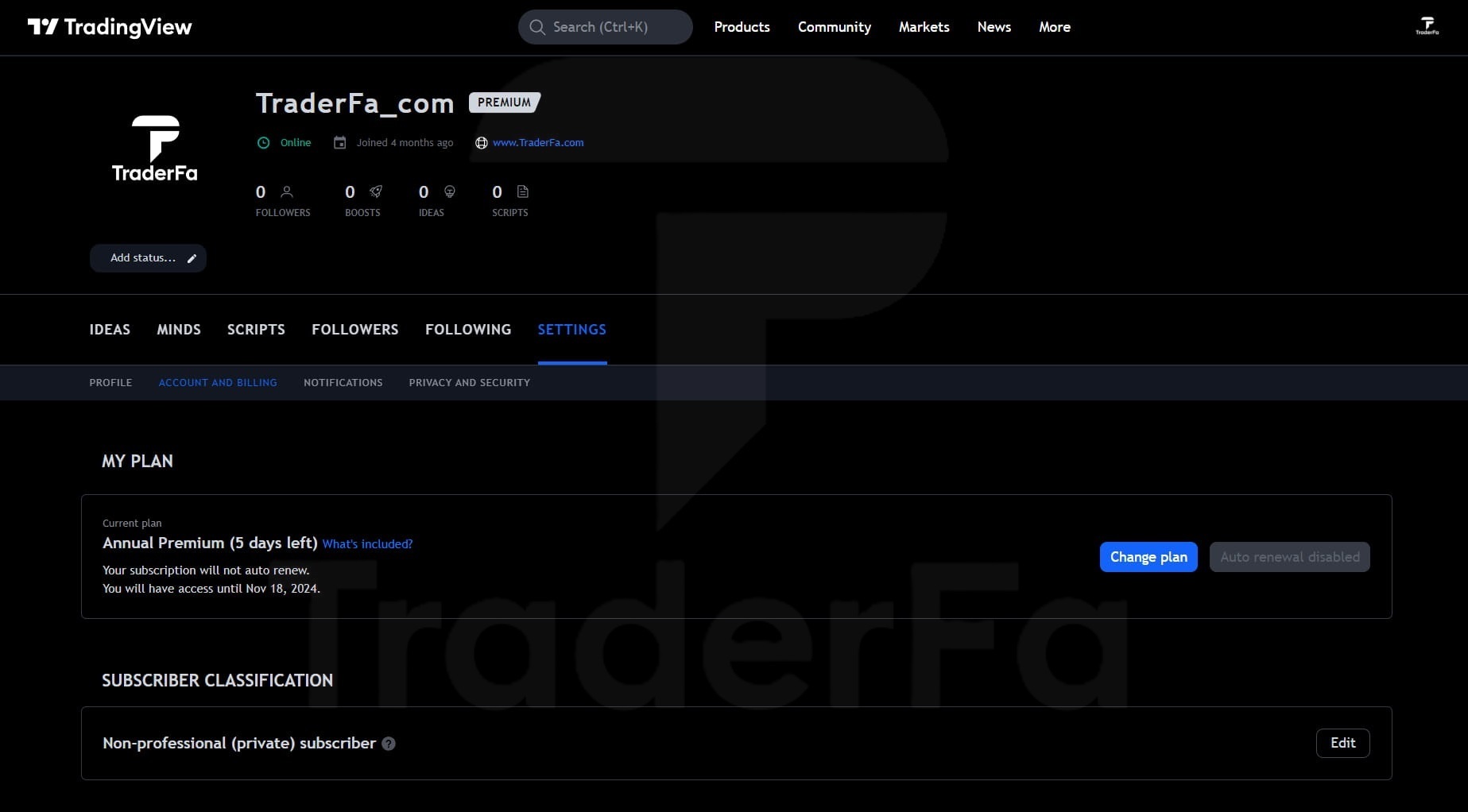This screenshot has height=812, width=1468.
Task: Click Edit subscriber classification button
Action: (1343, 743)
